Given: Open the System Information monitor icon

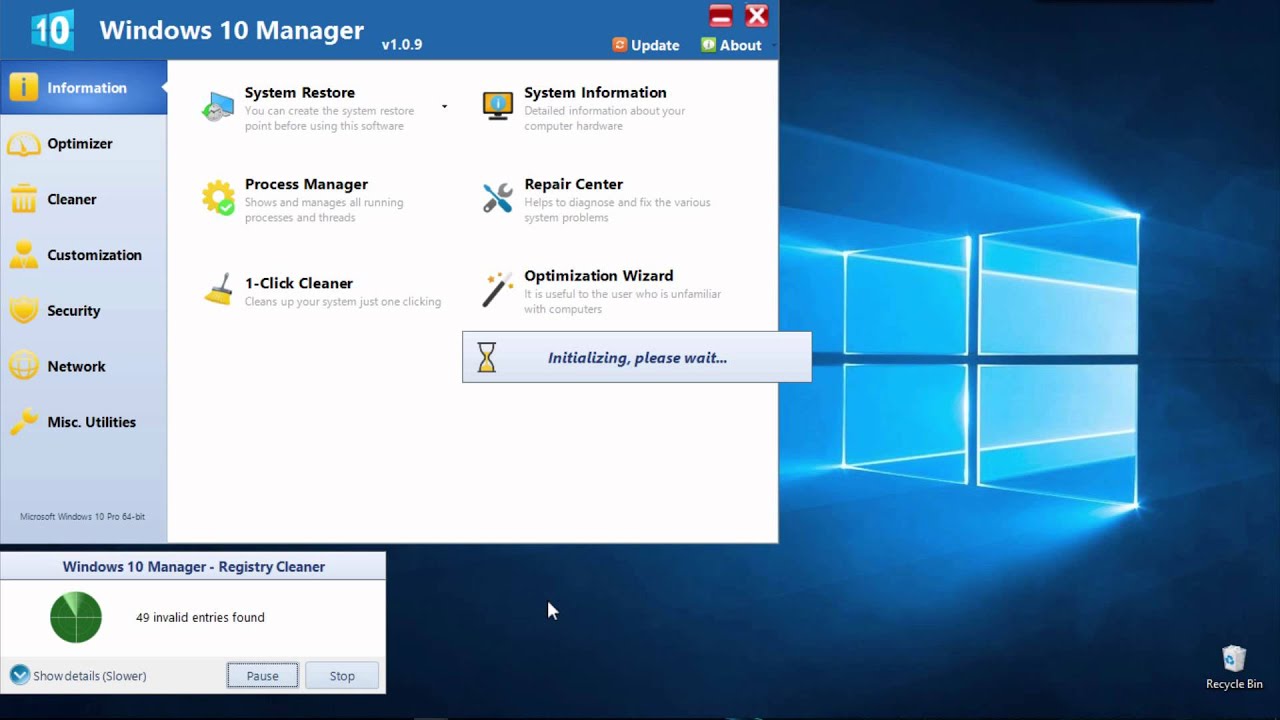Looking at the screenshot, I should 497,106.
